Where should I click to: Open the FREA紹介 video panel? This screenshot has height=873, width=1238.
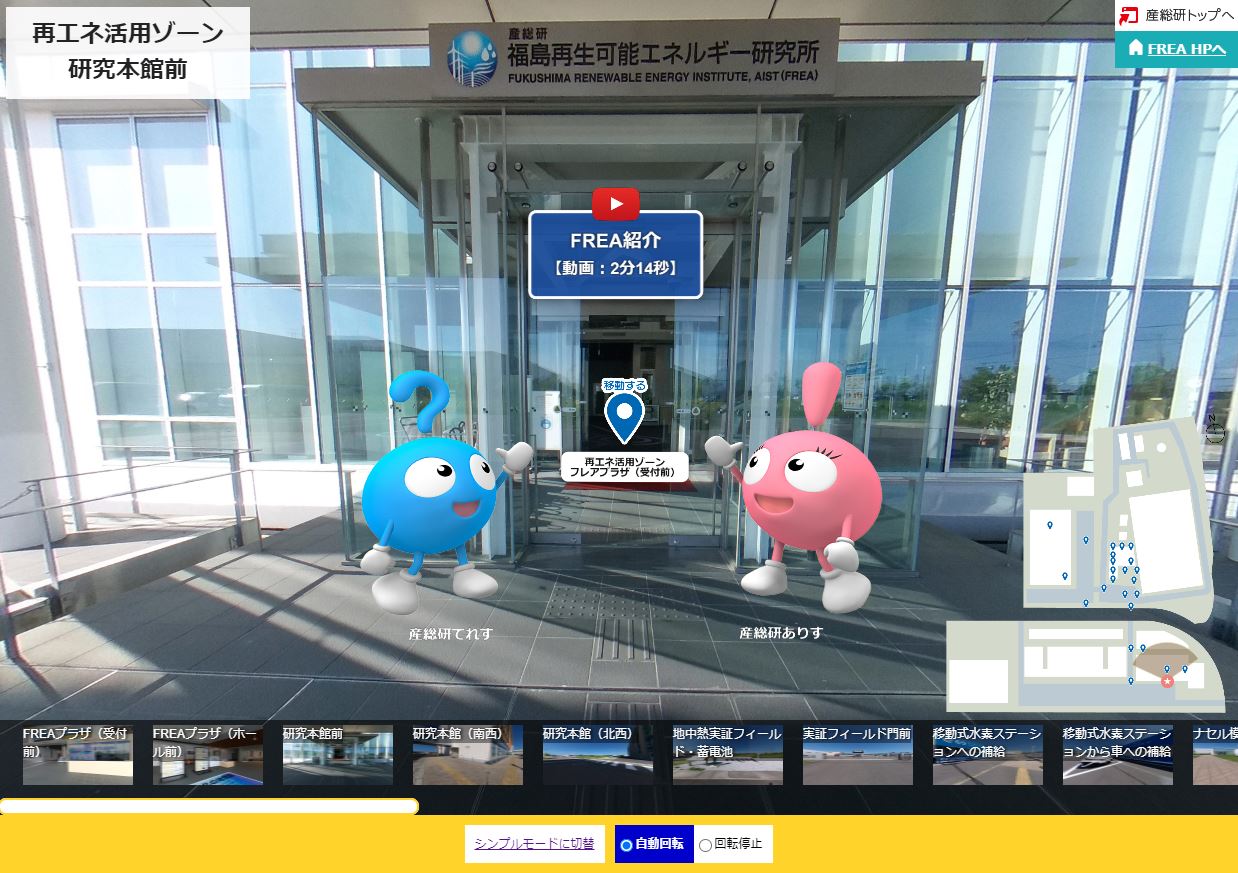click(615, 254)
